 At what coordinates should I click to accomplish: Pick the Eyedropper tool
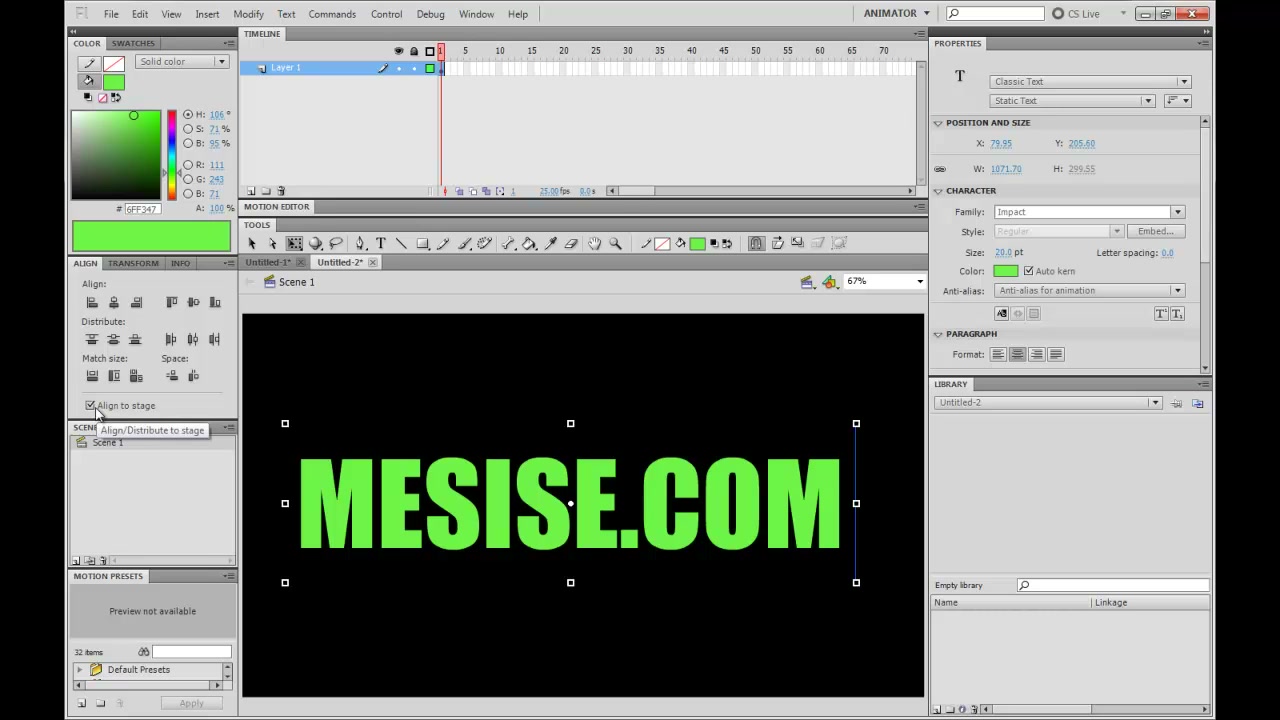[550, 243]
